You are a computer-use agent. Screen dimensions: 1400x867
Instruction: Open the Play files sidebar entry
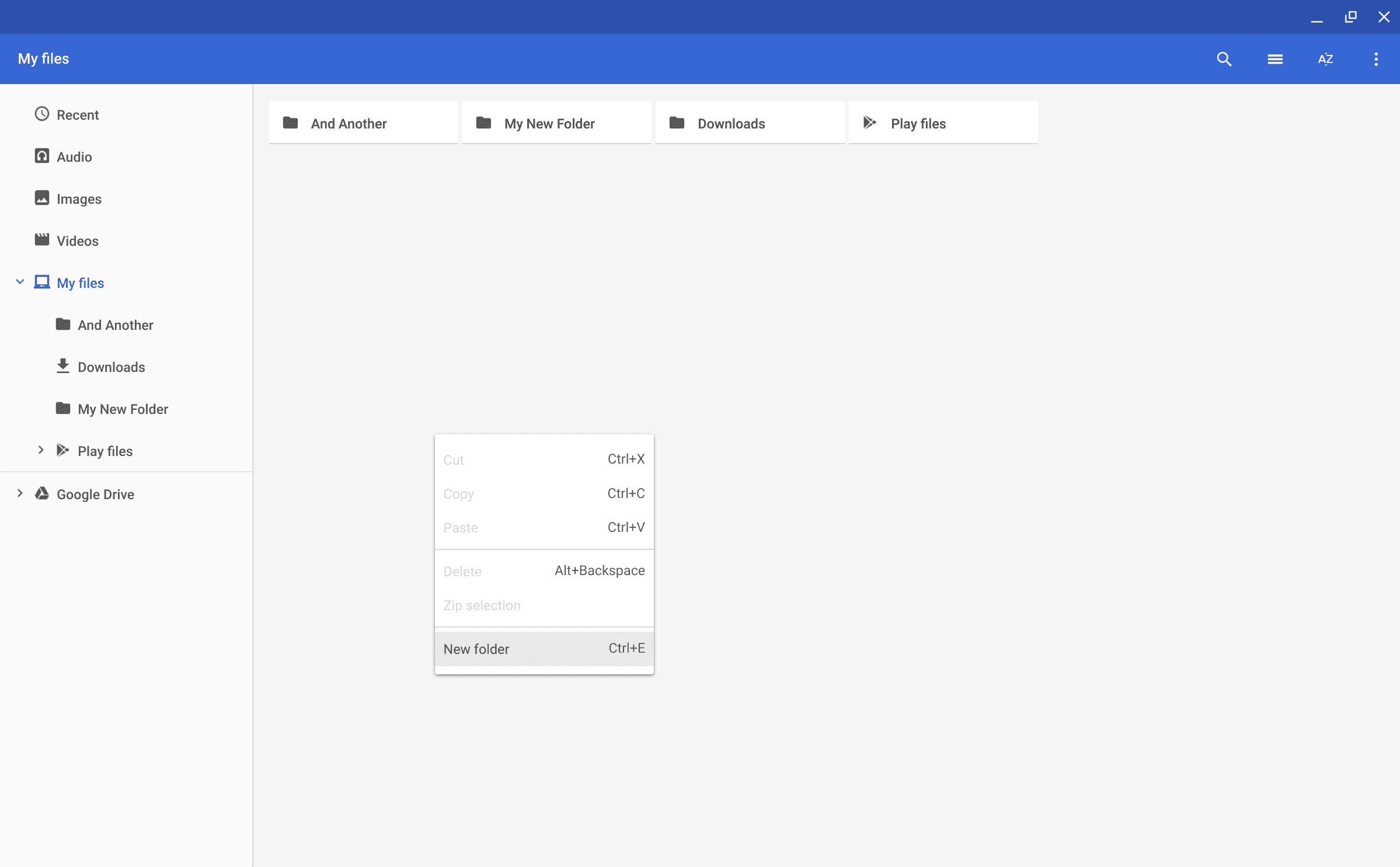click(x=105, y=451)
